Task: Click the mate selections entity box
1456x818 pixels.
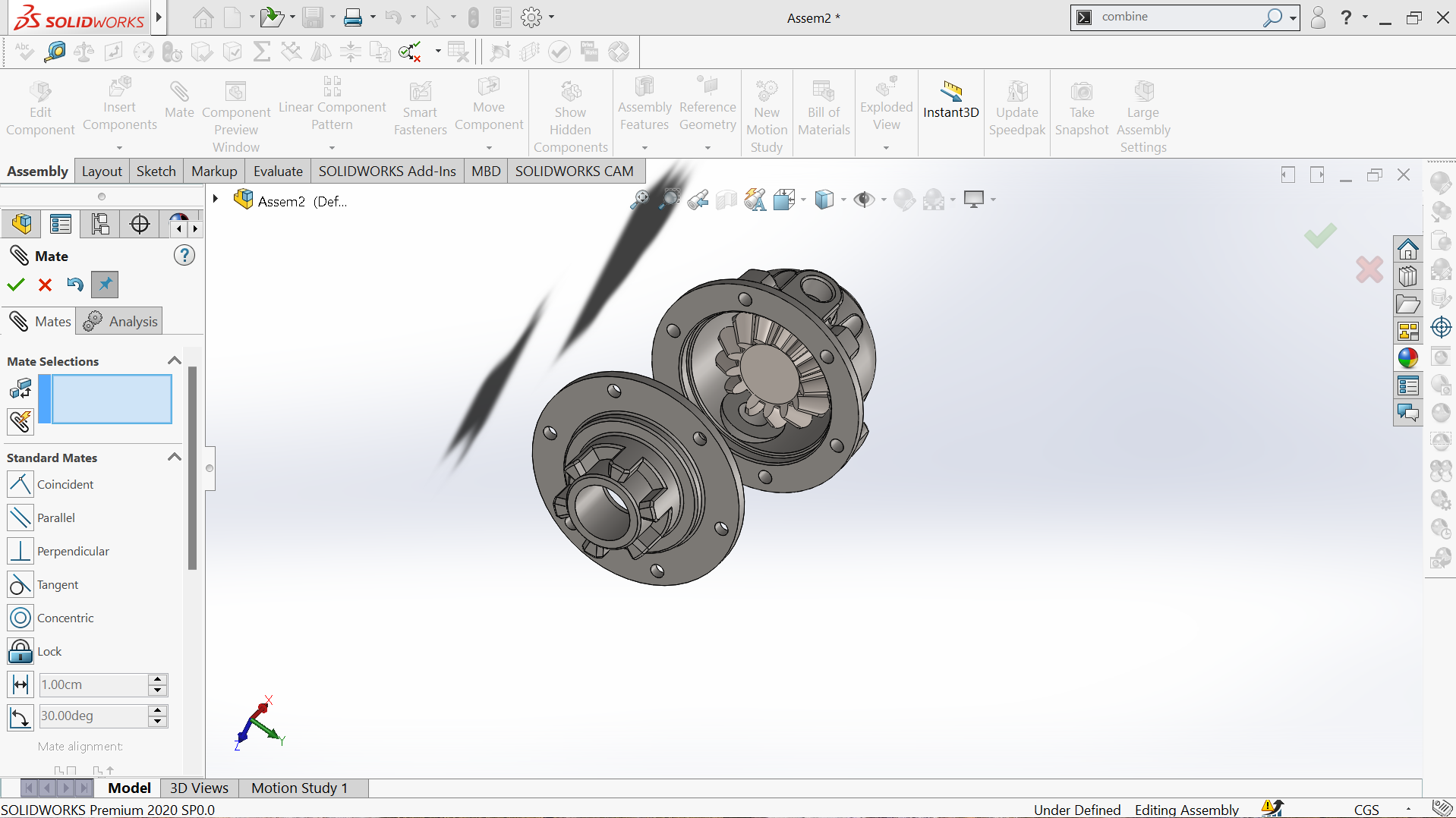Action: [x=112, y=399]
